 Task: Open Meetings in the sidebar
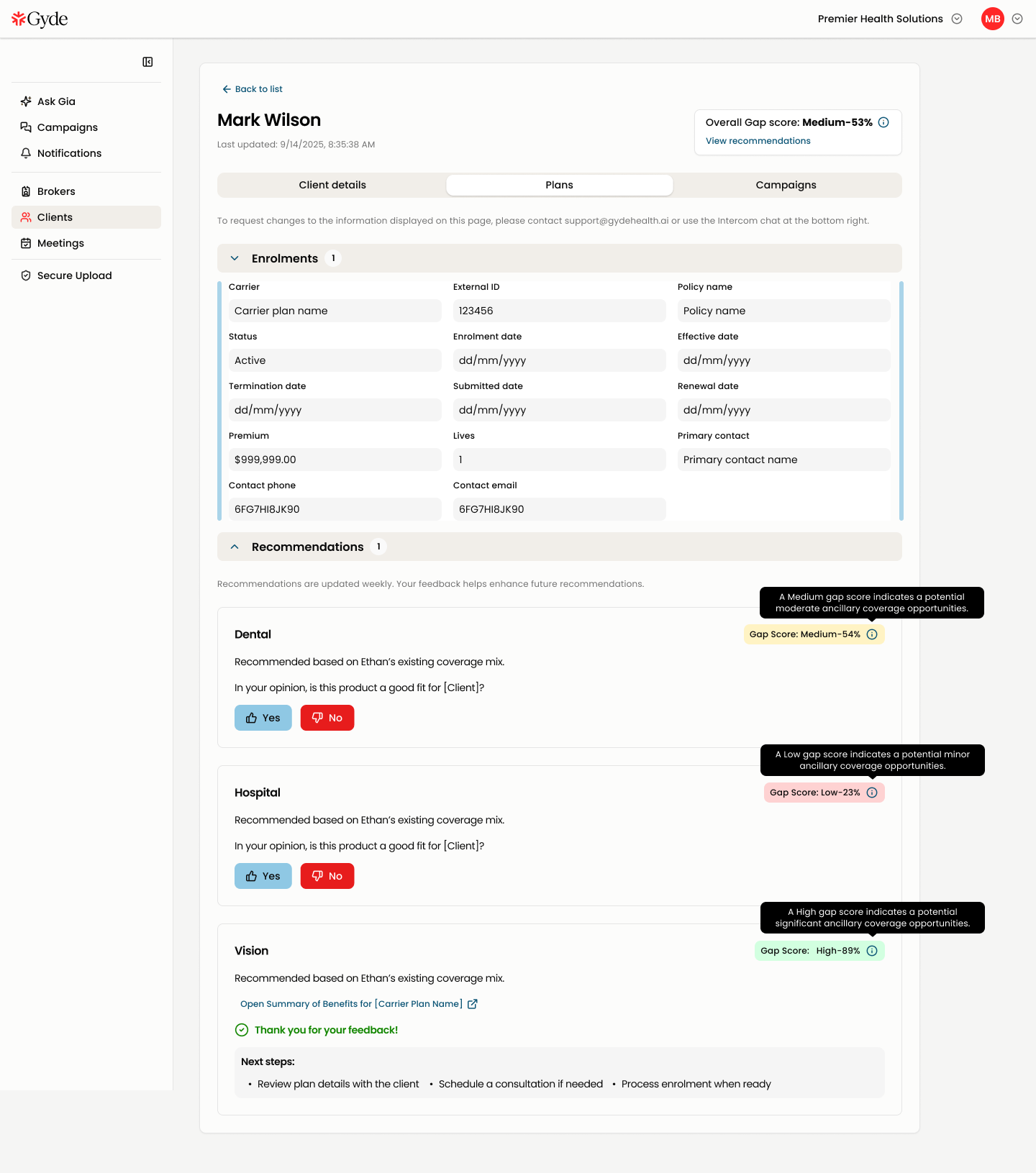86,243
